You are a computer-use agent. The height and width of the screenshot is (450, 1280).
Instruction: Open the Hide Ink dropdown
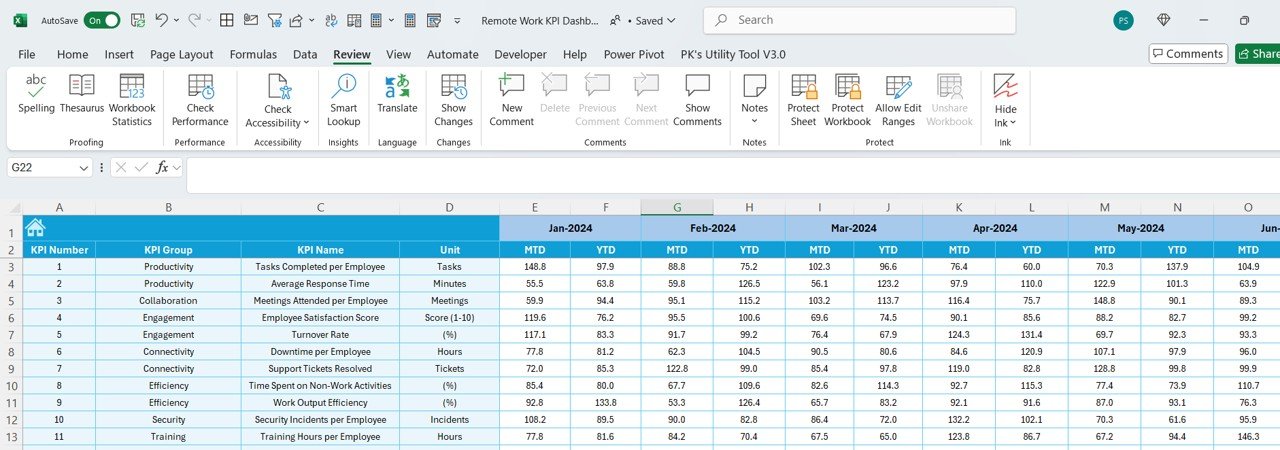click(x=1005, y=100)
